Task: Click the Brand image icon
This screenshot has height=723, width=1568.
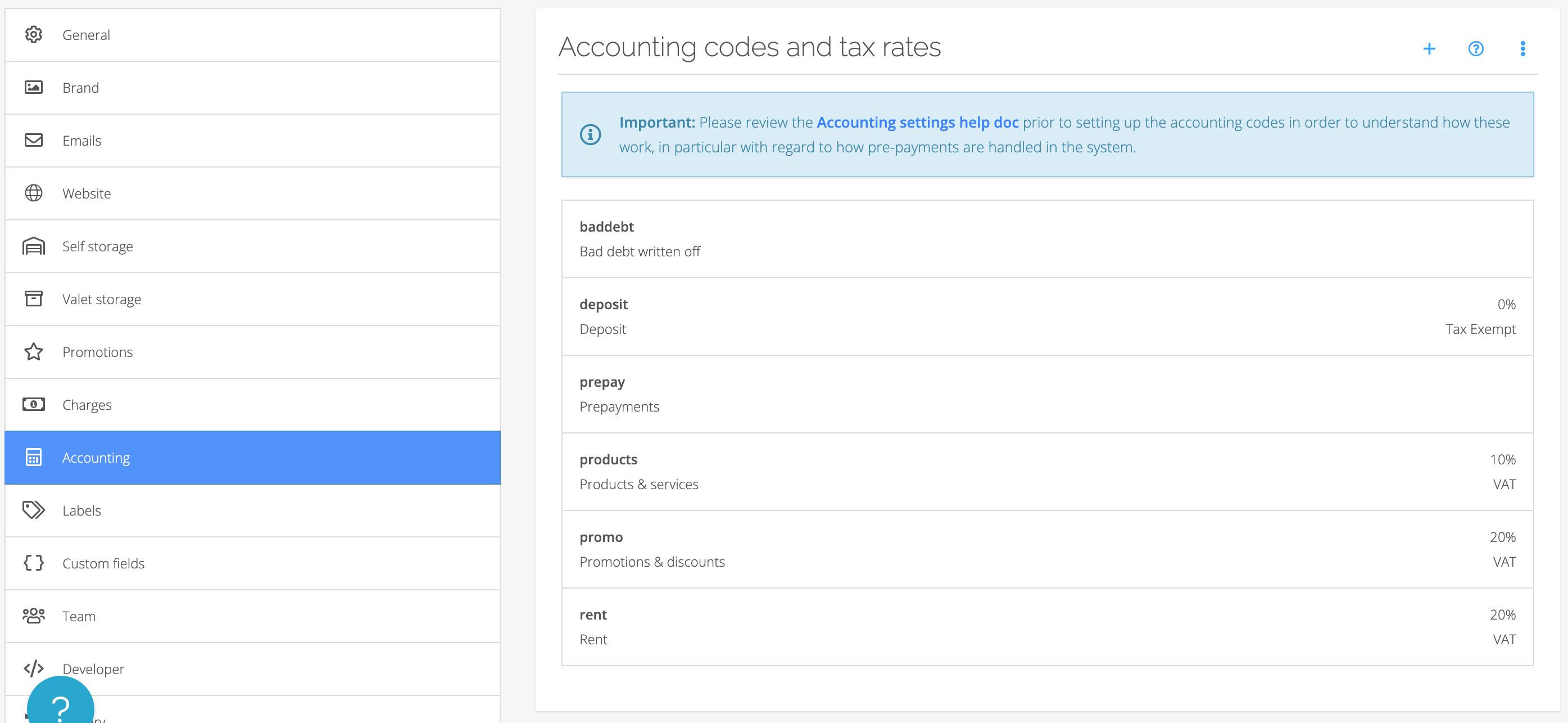Action: [34, 88]
